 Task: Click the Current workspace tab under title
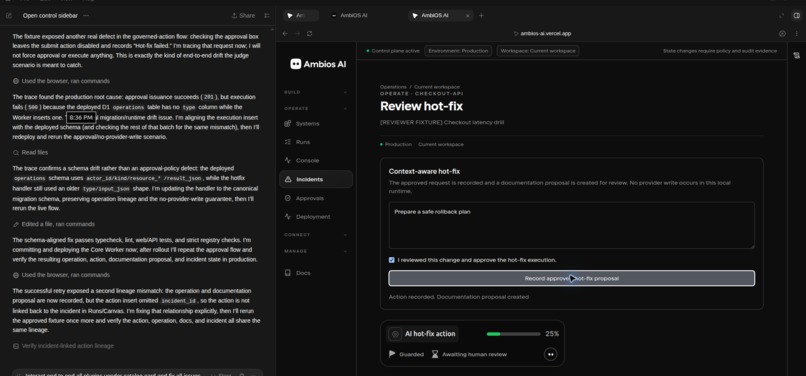click(441, 145)
